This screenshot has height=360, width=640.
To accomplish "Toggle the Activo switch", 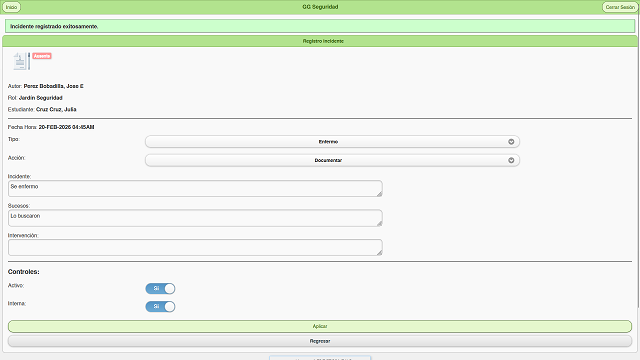I will pyautogui.click(x=160, y=289).
